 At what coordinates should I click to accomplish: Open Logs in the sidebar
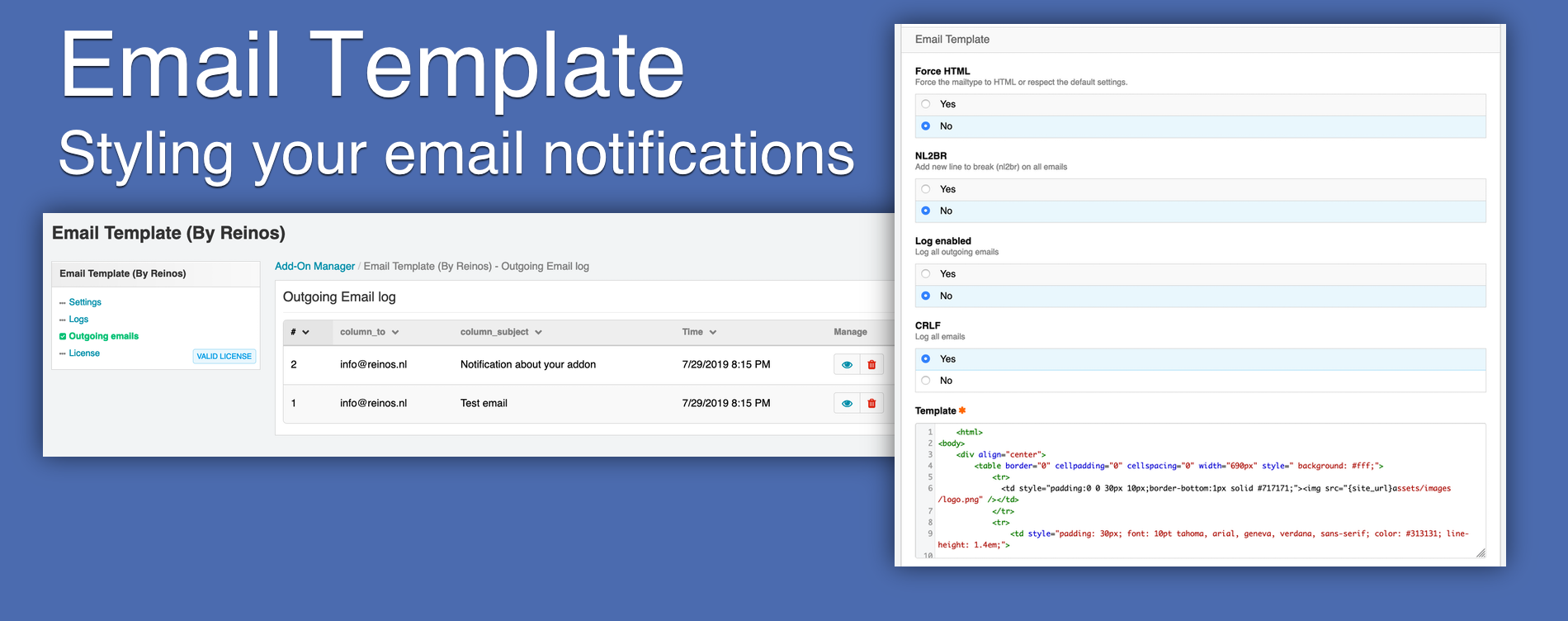pos(78,320)
